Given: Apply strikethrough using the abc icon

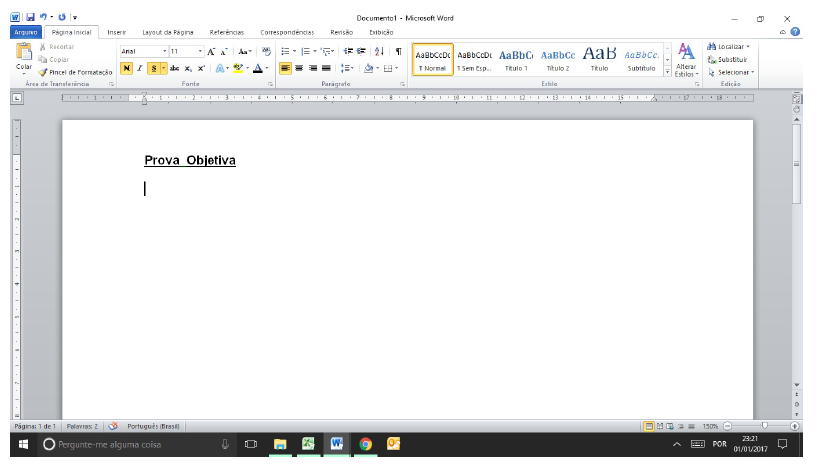Looking at the screenshot, I should tap(174, 68).
